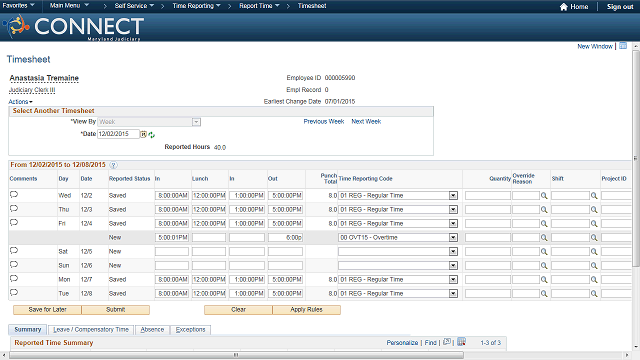Screen dimensions: 640x360
Task: Click the Home icon in top bar
Action: coord(564,7)
